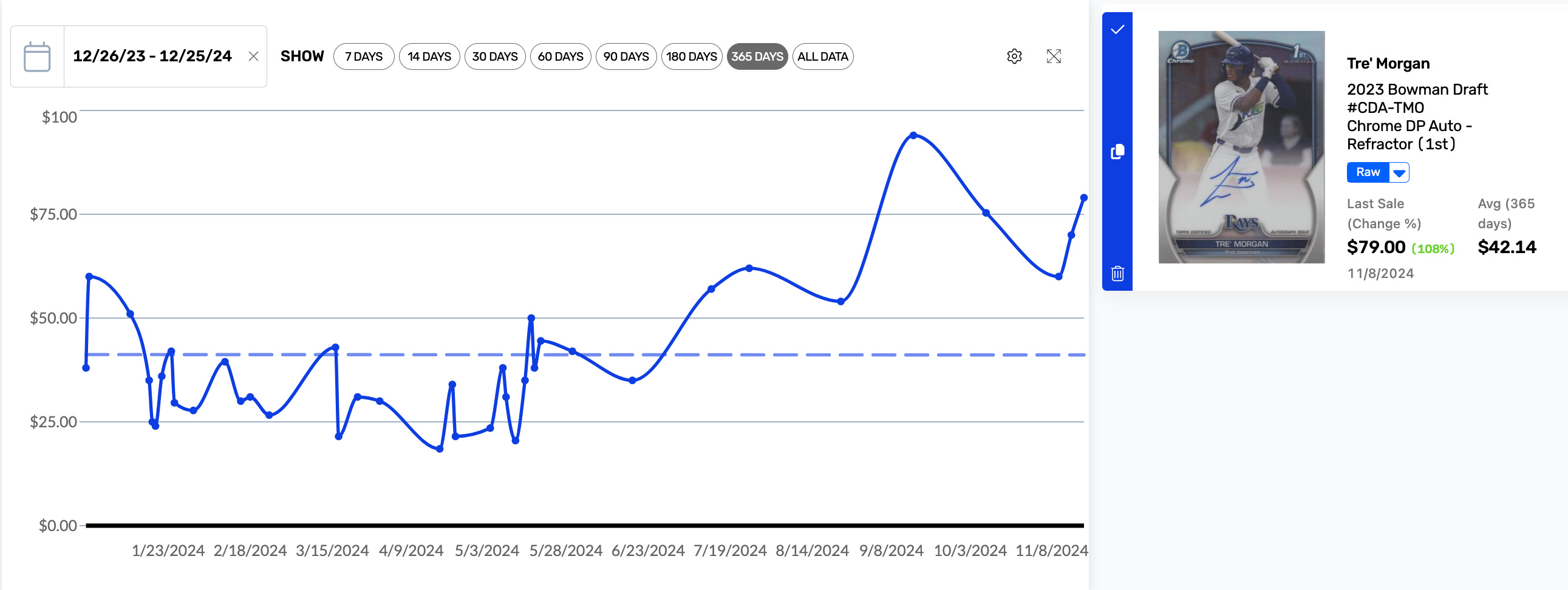
Task: Show 7 DAYS of data
Action: tap(364, 56)
